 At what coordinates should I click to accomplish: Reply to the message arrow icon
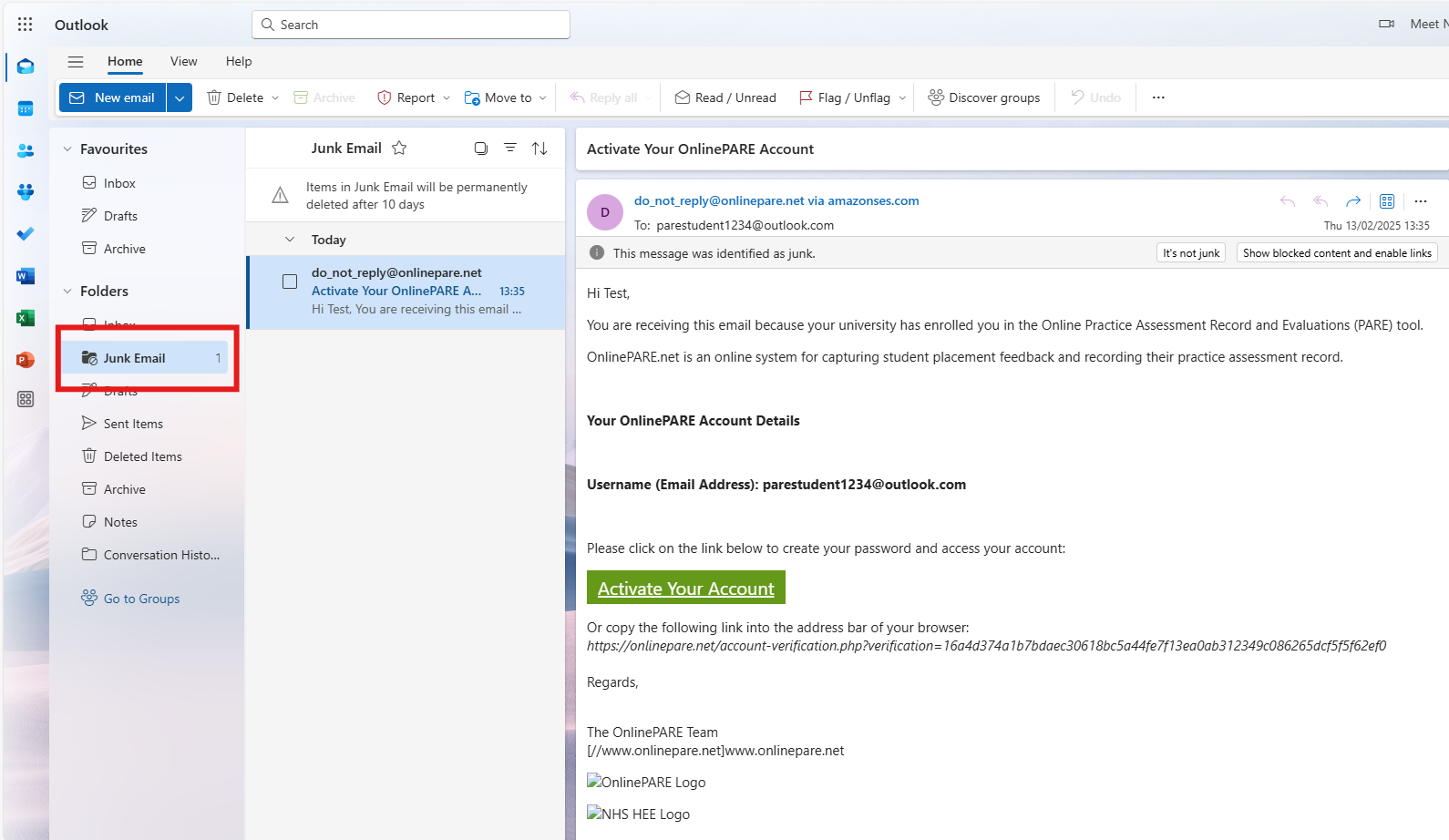(1288, 201)
